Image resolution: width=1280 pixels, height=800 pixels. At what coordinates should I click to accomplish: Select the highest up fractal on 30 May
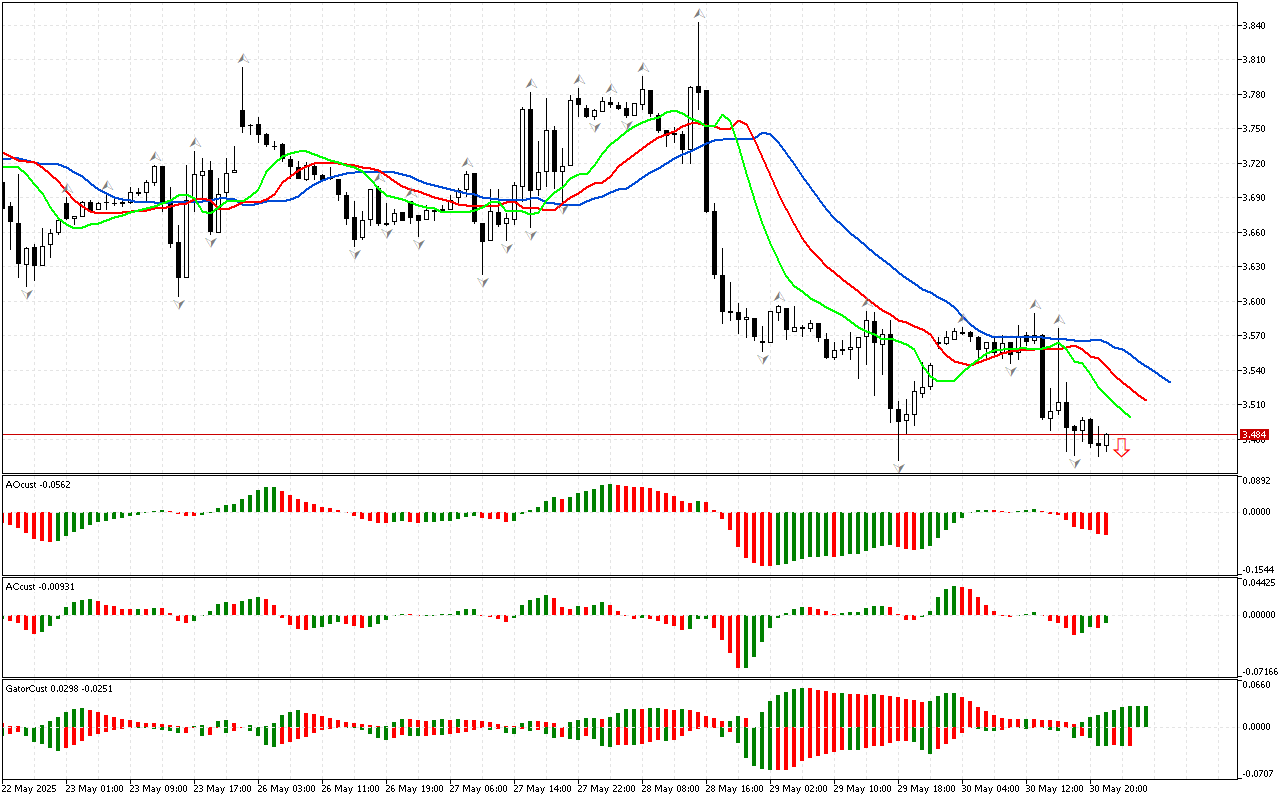click(1034, 304)
